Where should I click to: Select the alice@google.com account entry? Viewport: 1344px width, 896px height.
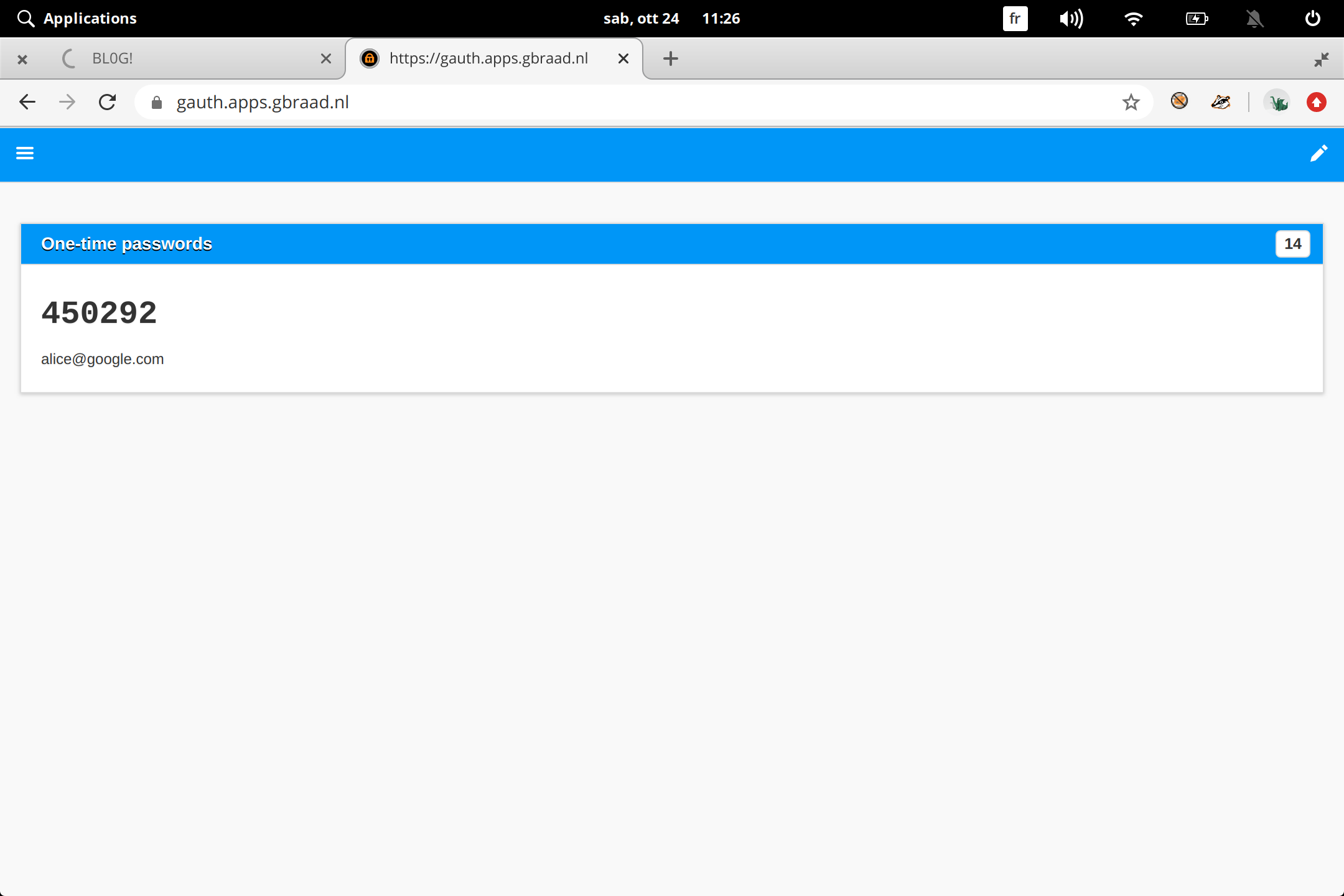click(103, 359)
